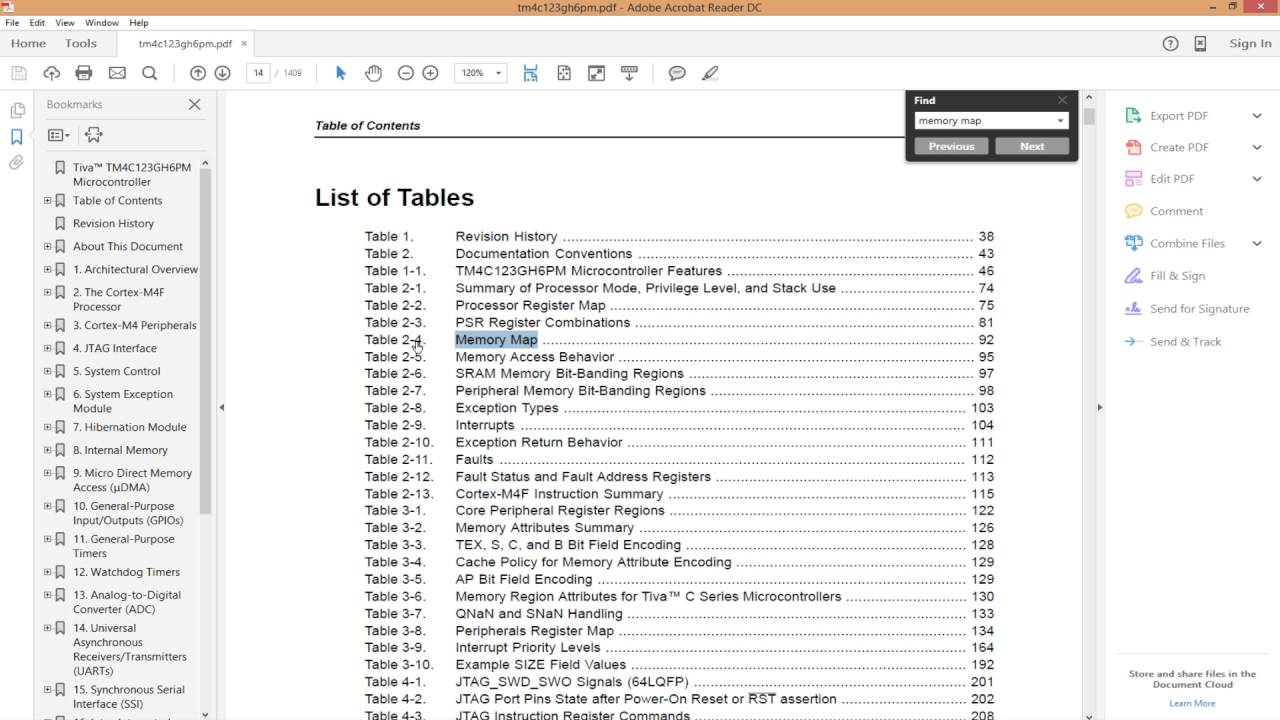The width and height of the screenshot is (1280, 720).
Task: Close the Find dialog
Action: click(x=1062, y=100)
